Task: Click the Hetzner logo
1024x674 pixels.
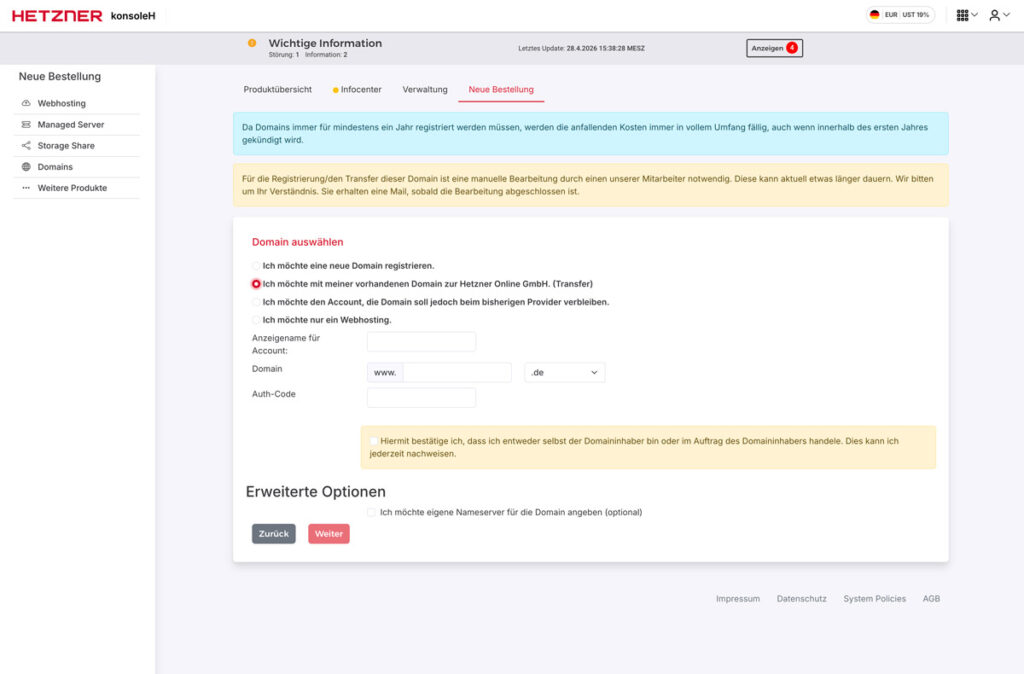Action: pyautogui.click(x=57, y=15)
